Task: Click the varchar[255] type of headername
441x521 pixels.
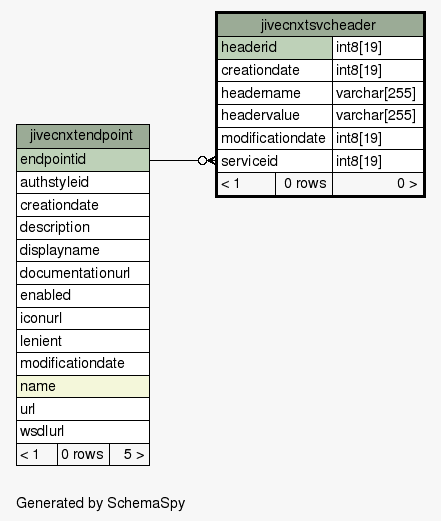Action: (x=378, y=93)
